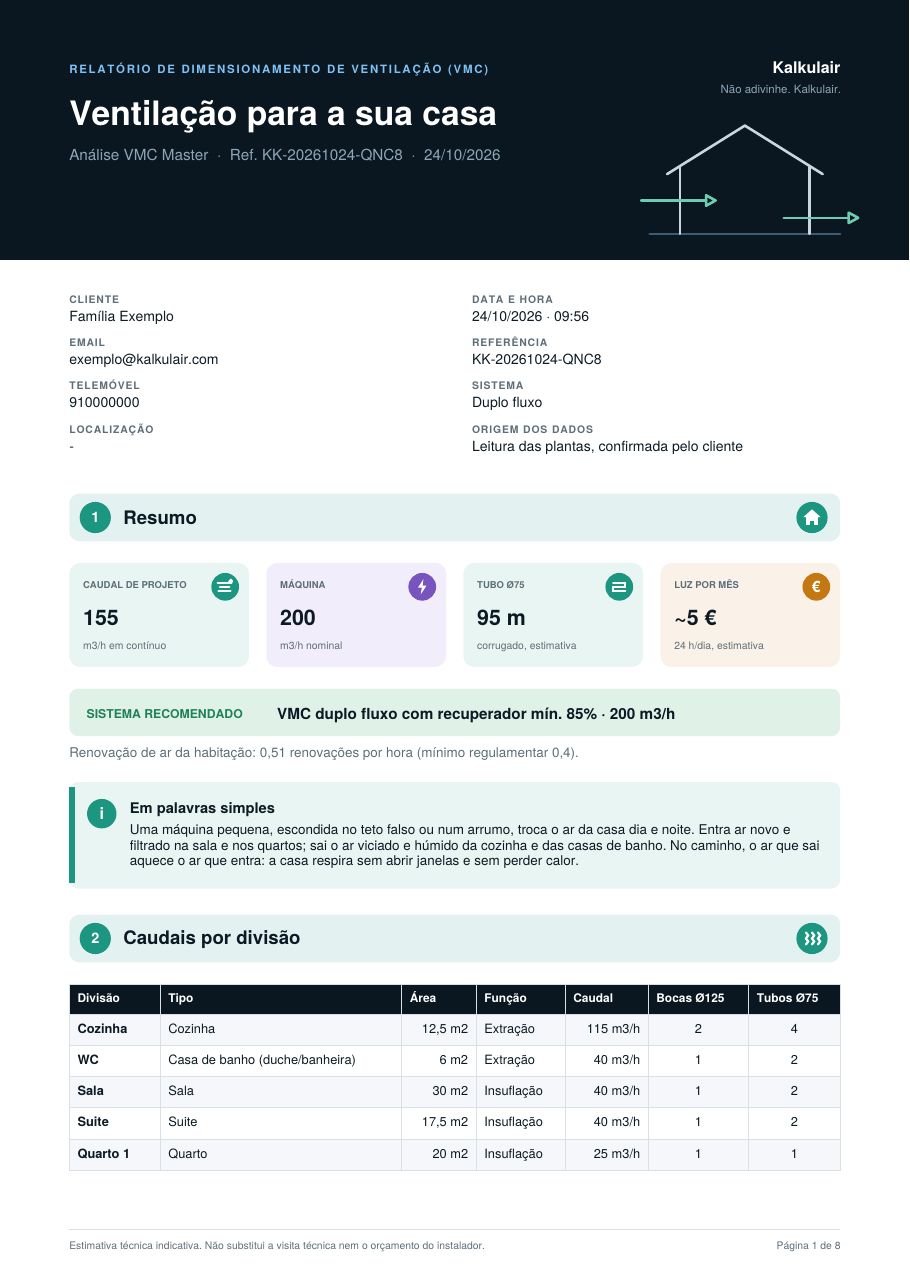Image resolution: width=910 pixels, height=1287 pixels.
Task: Click the Caudal de Projeto card icon
Action: 225,587
